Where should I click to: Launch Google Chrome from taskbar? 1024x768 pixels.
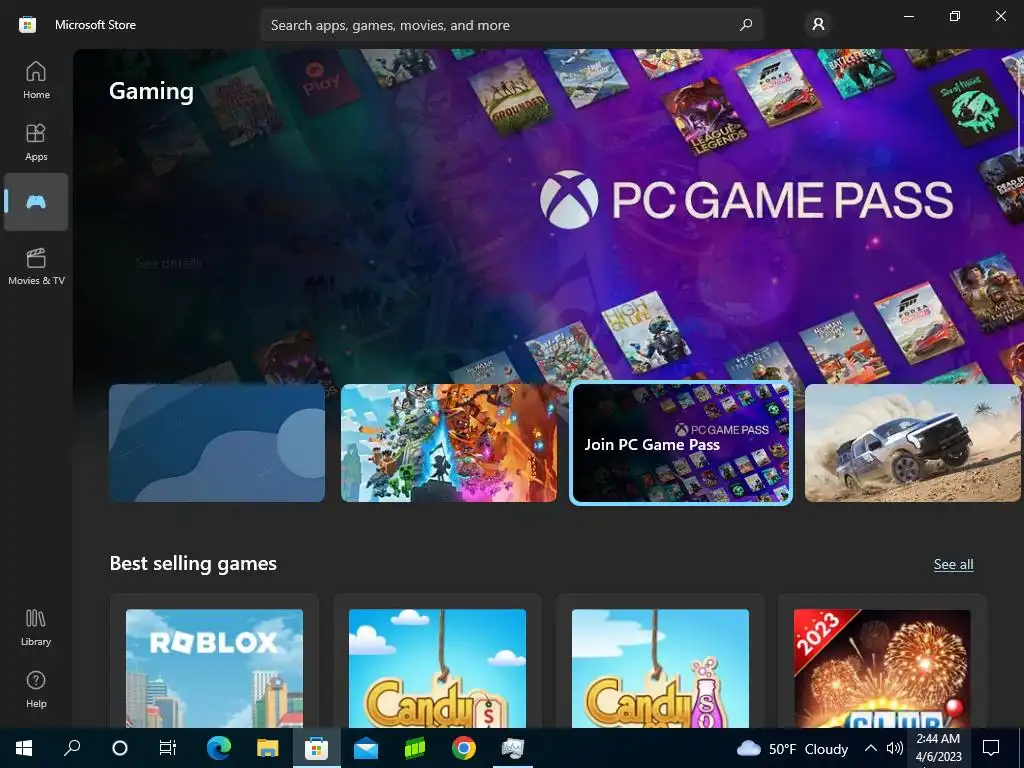(x=464, y=748)
